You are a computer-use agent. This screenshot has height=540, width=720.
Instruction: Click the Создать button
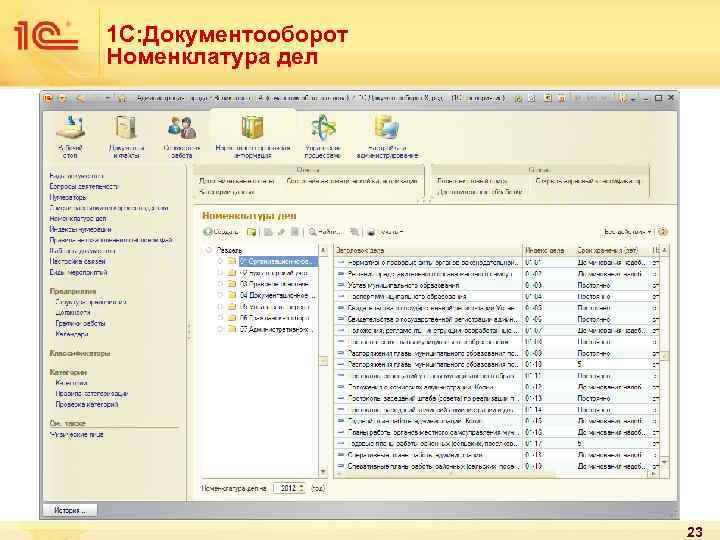pos(221,232)
